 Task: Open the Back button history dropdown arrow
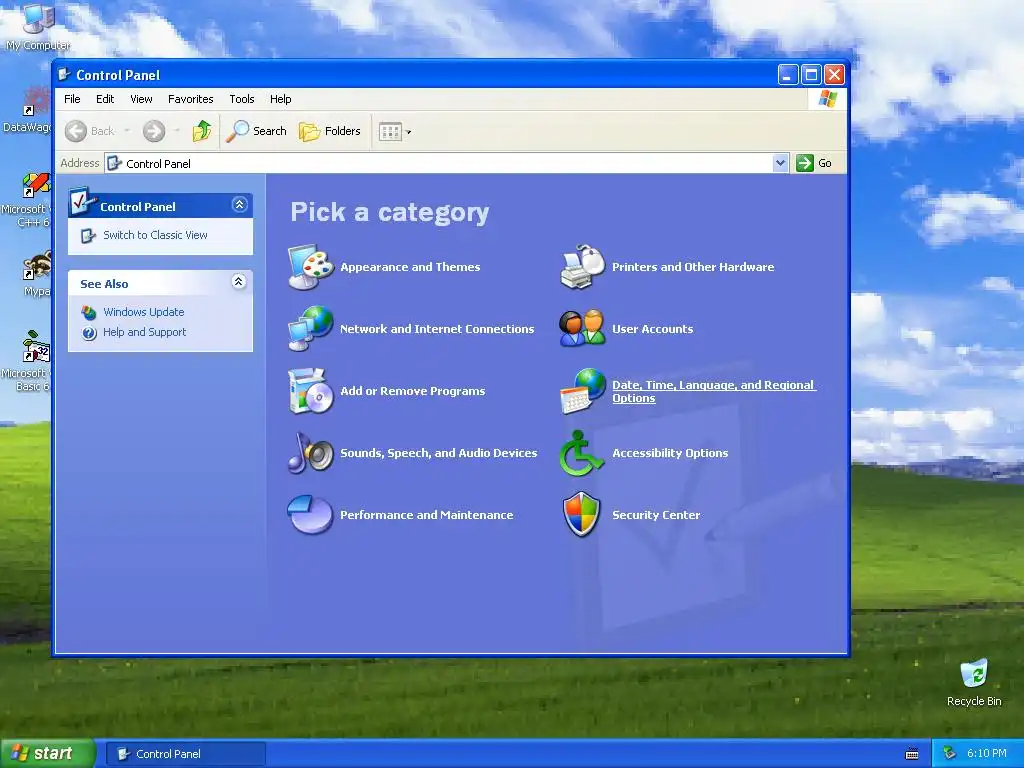tap(127, 131)
